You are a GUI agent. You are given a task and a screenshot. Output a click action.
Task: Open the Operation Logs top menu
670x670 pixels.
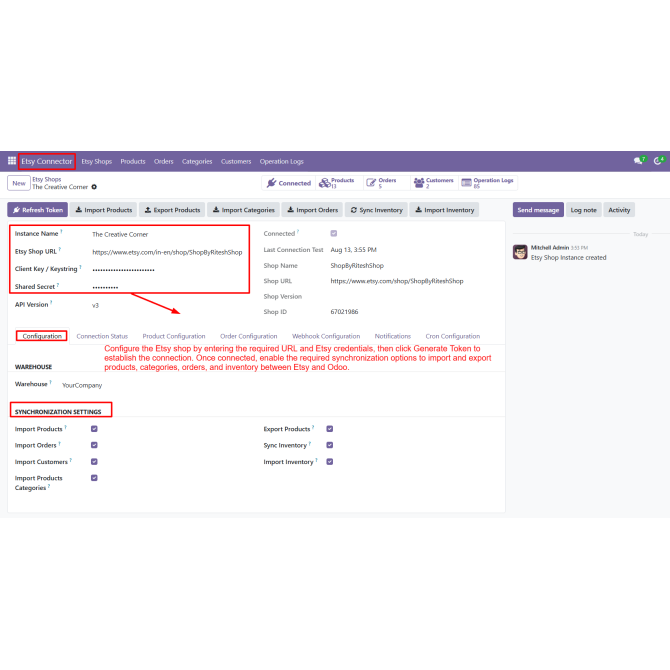[282, 161]
